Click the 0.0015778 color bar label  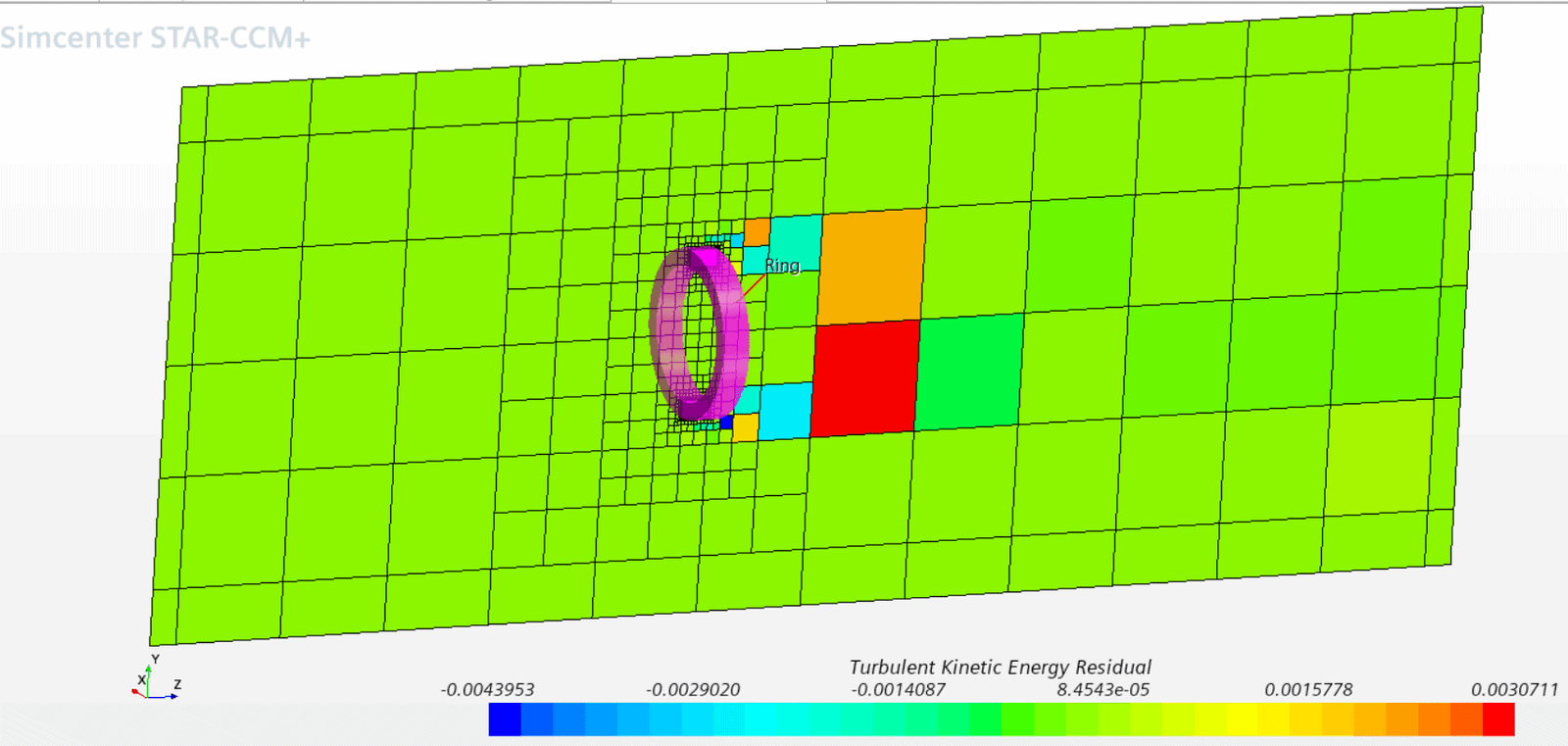[x=1308, y=689]
